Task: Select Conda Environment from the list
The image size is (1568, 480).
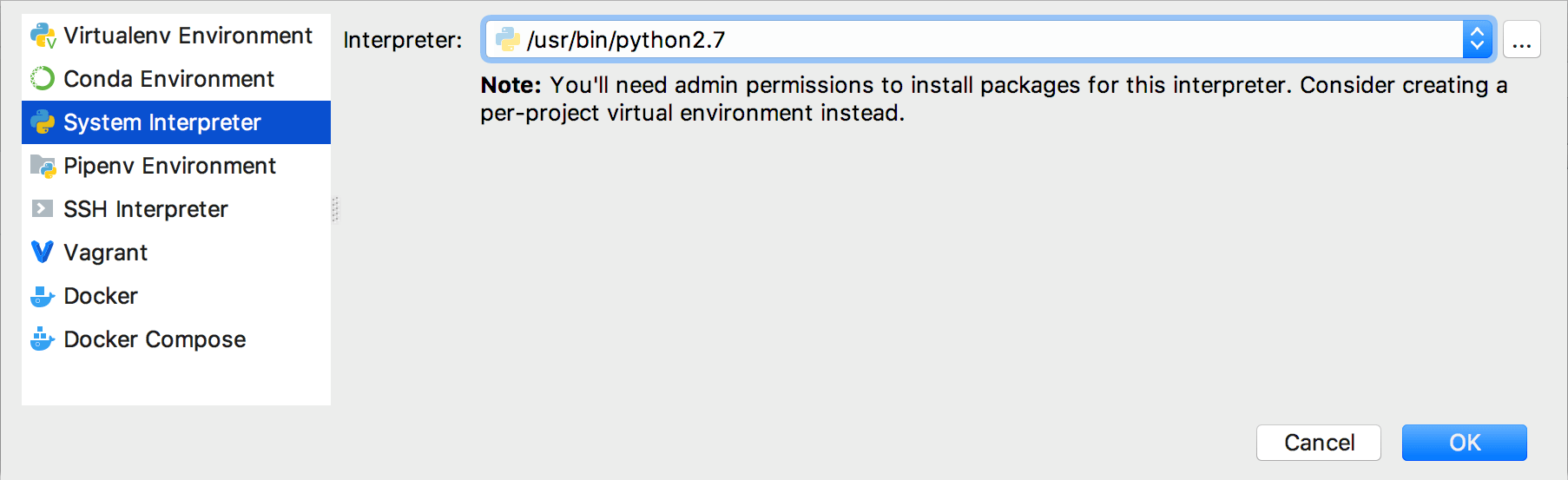Action: click(168, 79)
